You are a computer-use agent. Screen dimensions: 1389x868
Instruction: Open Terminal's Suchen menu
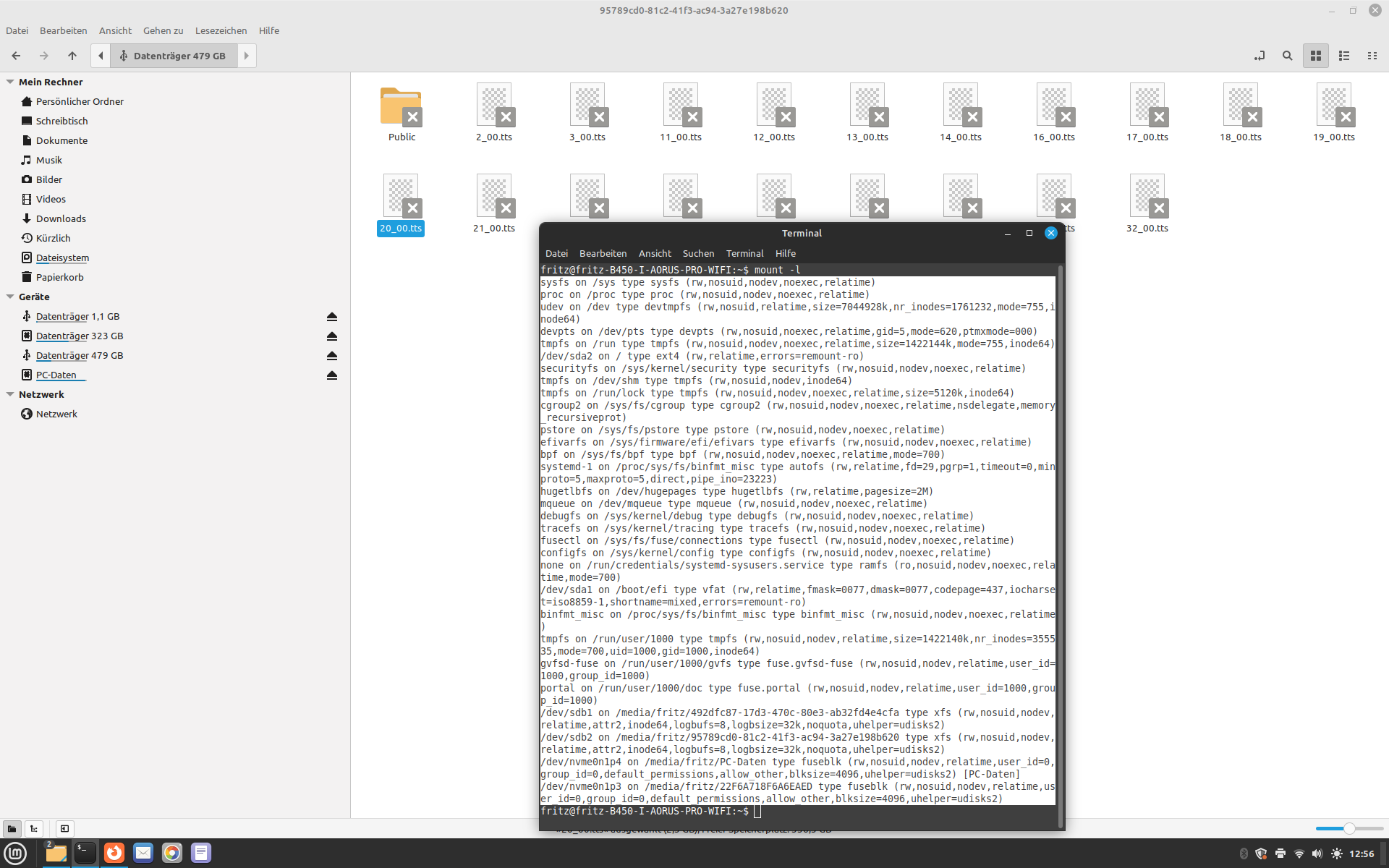pyautogui.click(x=698, y=253)
